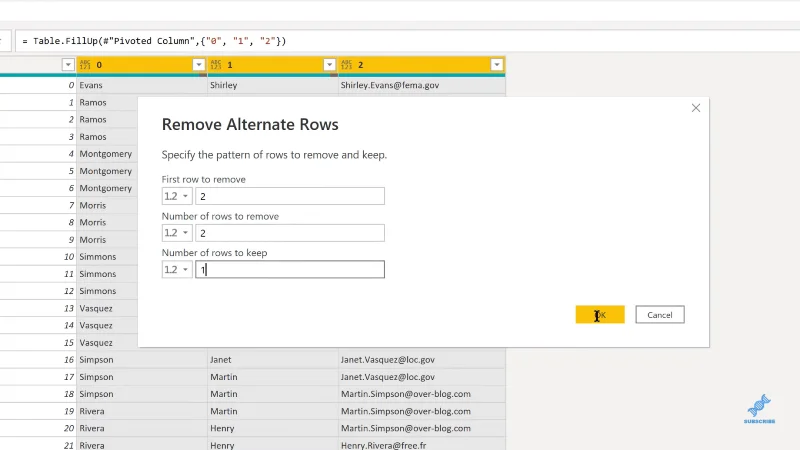This screenshot has height=450, width=800.
Task: Open filter dropdown of column 1
Action: pyautogui.click(x=330, y=65)
